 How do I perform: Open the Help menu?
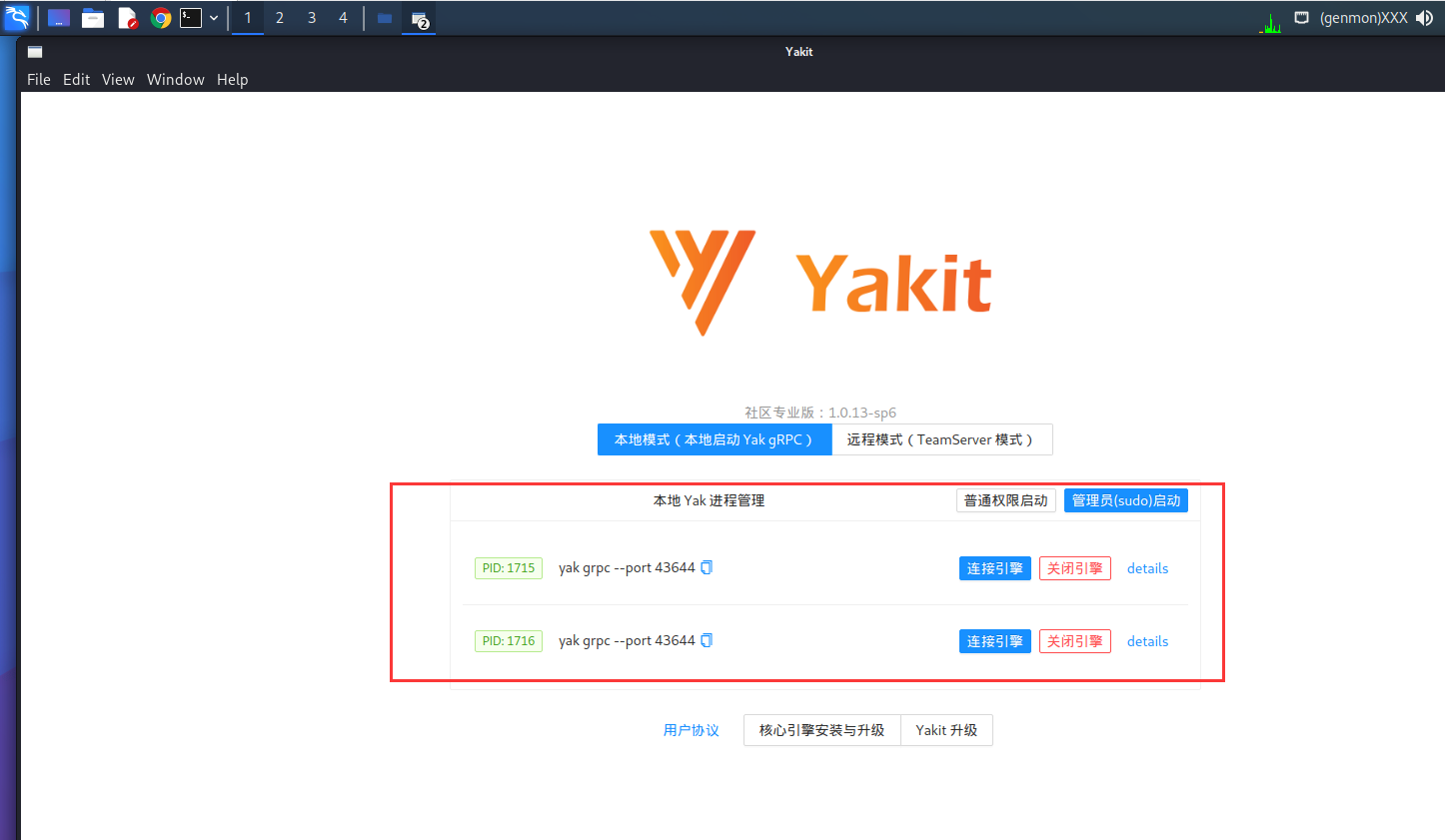tap(233, 80)
